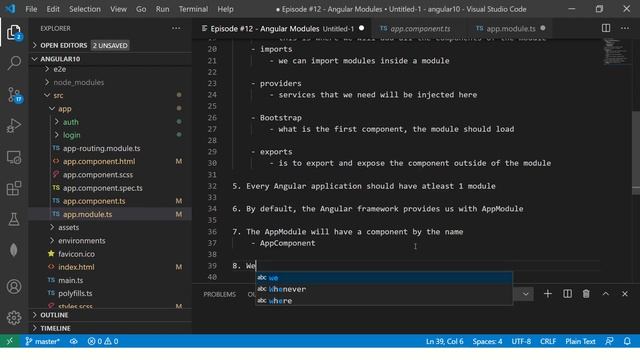Expand the auth folder
The width and height of the screenshot is (640, 360).
click(67, 122)
